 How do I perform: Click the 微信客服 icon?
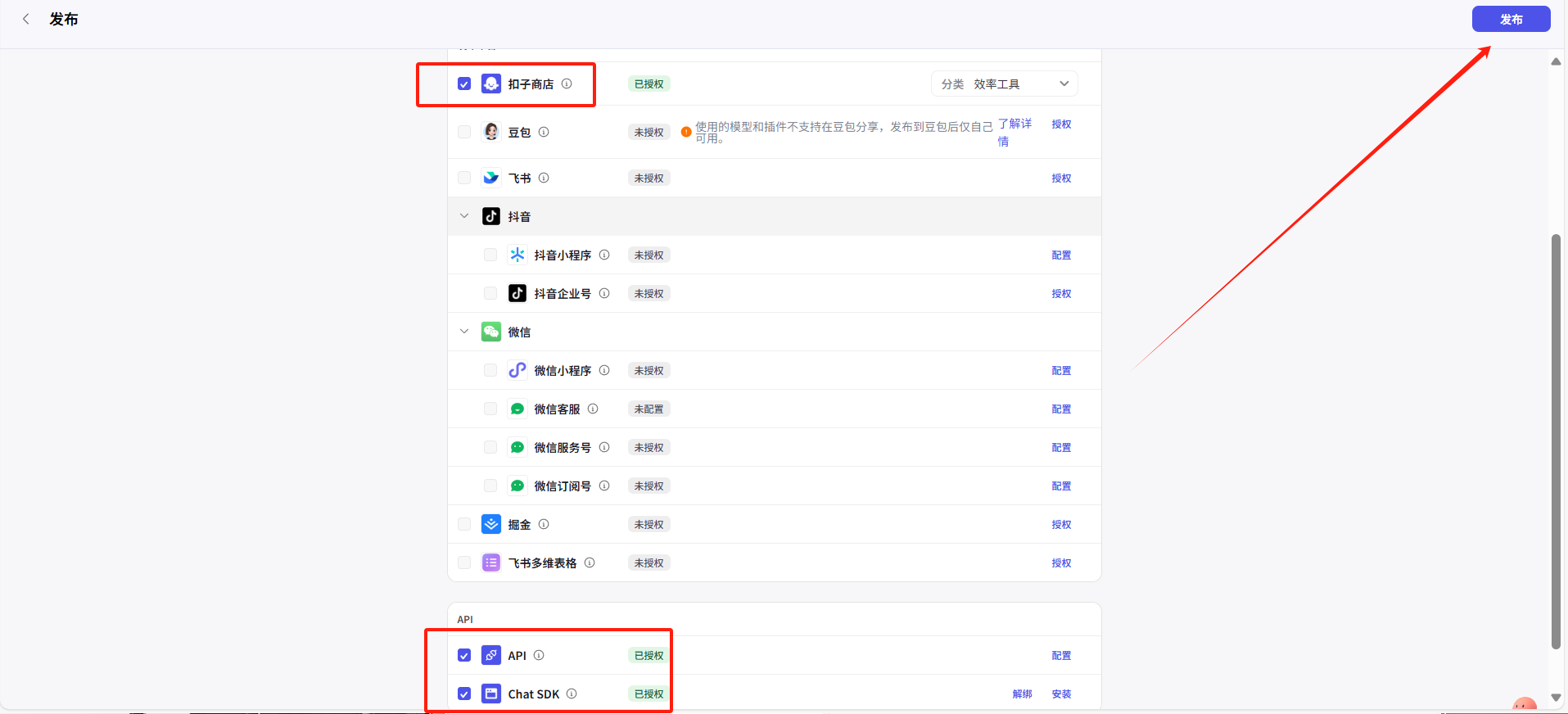517,409
